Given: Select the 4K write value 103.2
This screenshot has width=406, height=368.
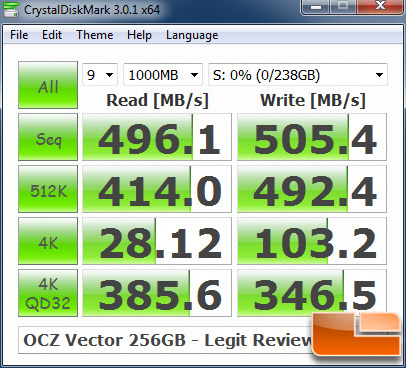Looking at the screenshot, I should tap(312, 241).
